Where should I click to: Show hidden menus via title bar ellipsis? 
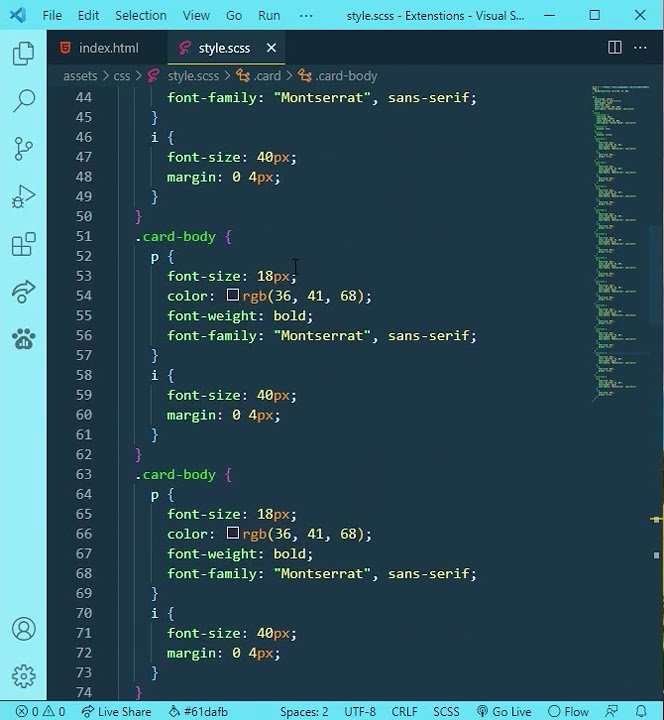pos(306,16)
